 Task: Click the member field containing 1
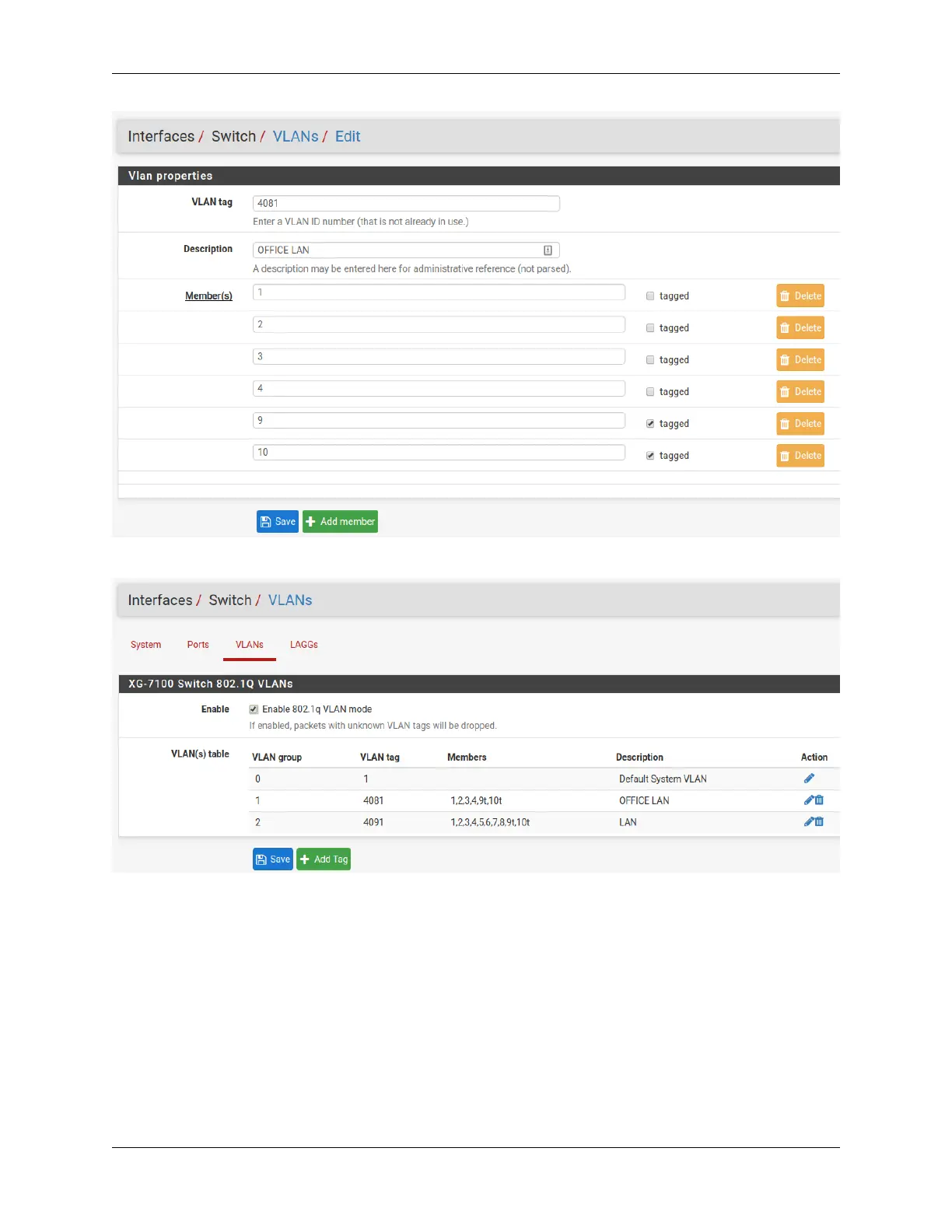[439, 292]
